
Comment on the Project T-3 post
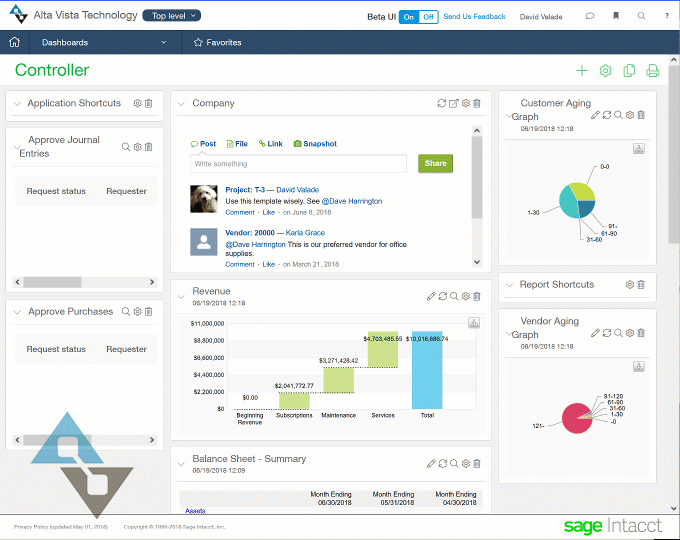click(x=240, y=212)
